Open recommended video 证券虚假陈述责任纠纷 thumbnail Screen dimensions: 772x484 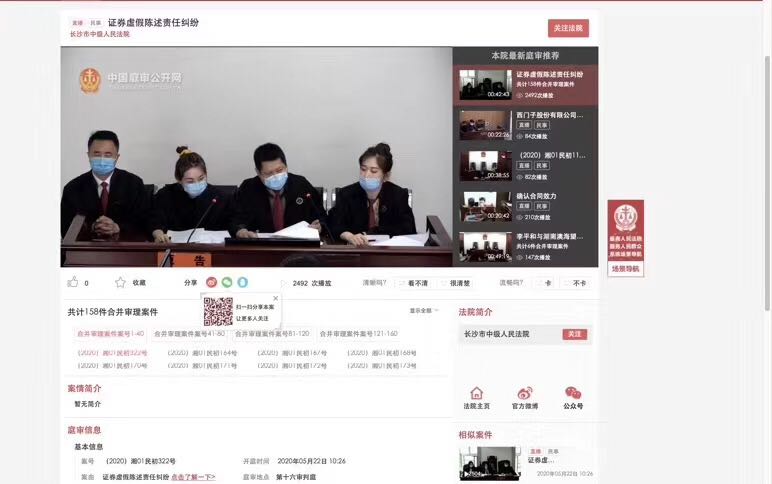pyautogui.click(x=485, y=85)
